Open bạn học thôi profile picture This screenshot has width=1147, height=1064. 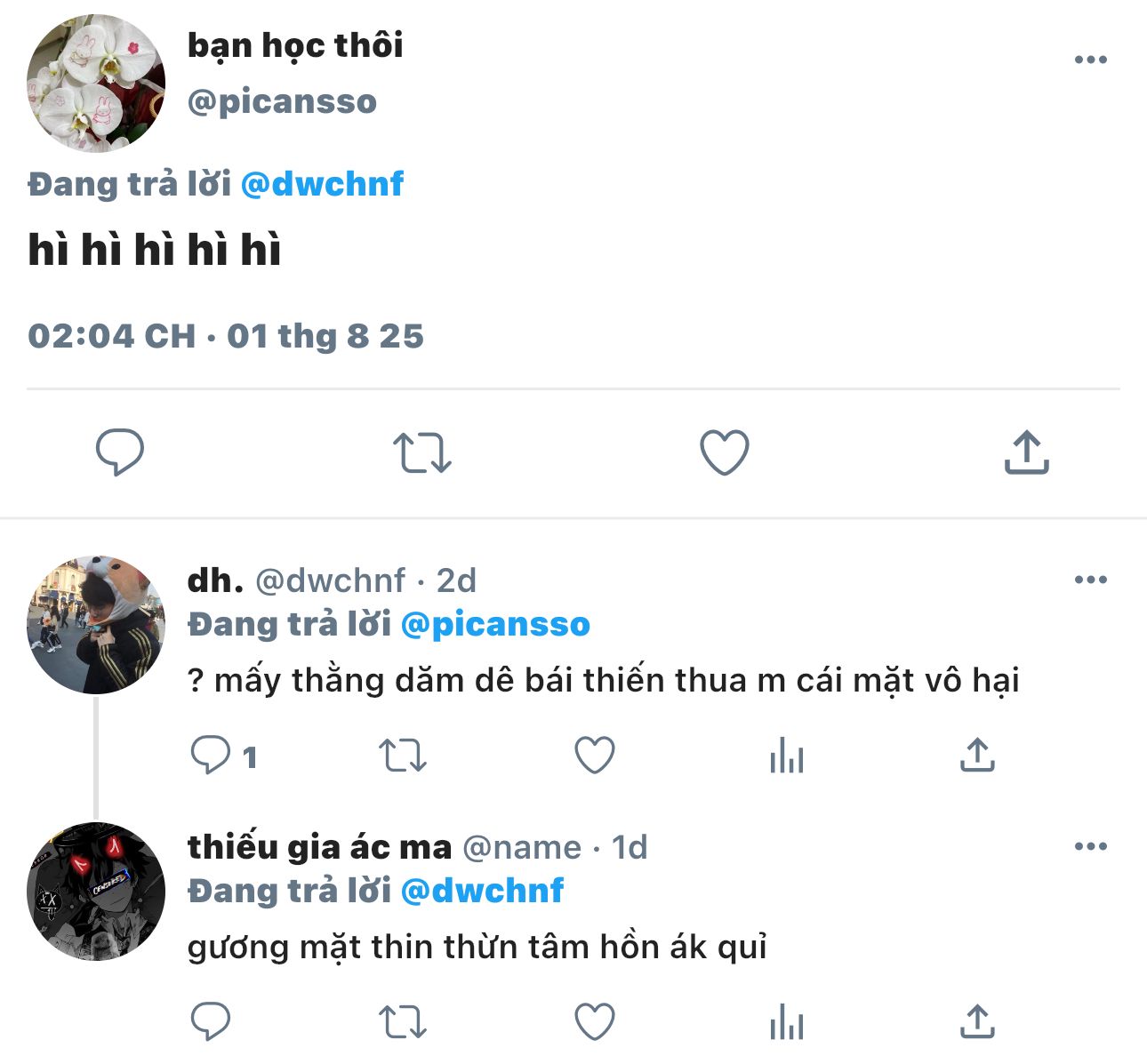(96, 84)
